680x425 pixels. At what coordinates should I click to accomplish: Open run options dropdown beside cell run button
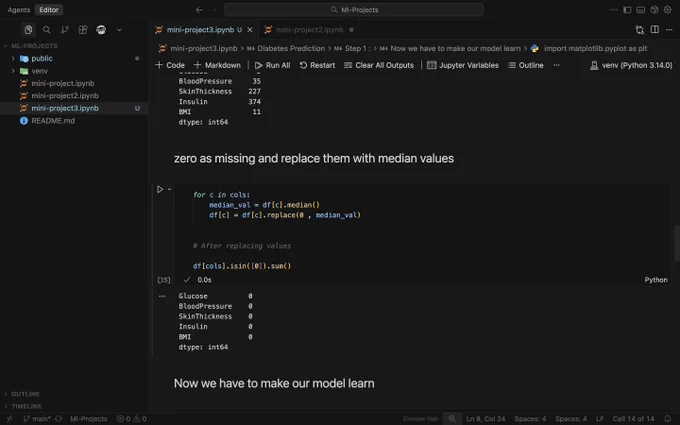coord(170,189)
